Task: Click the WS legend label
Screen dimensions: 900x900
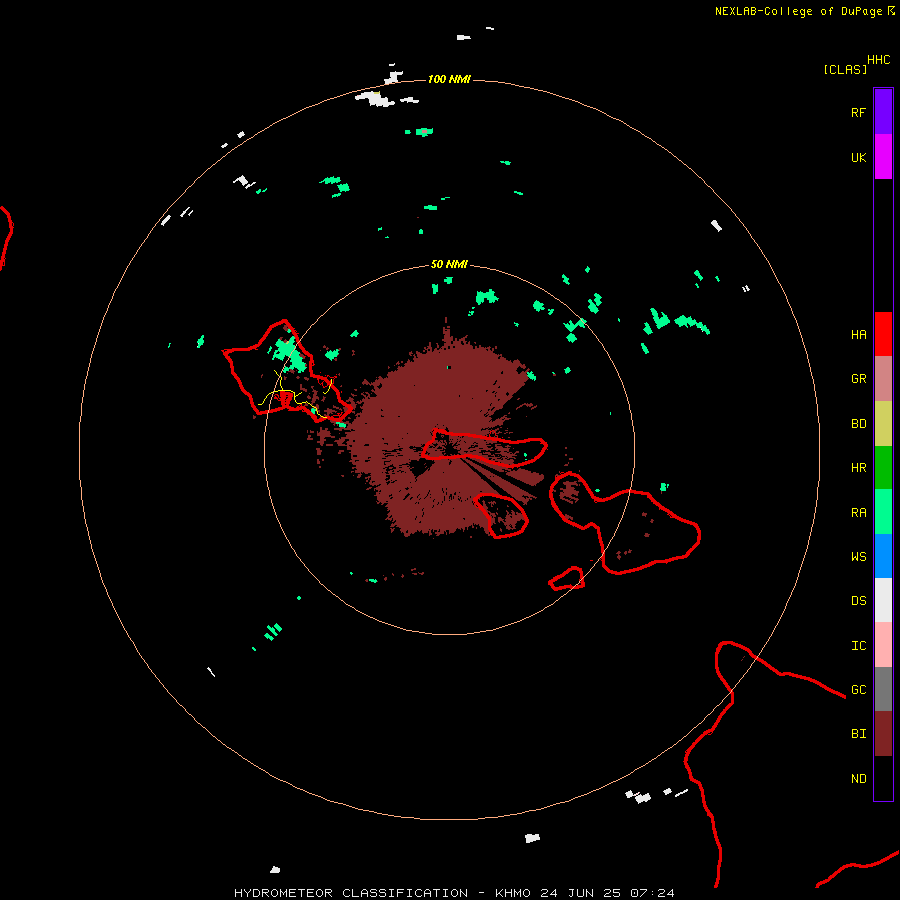Action: click(x=858, y=557)
